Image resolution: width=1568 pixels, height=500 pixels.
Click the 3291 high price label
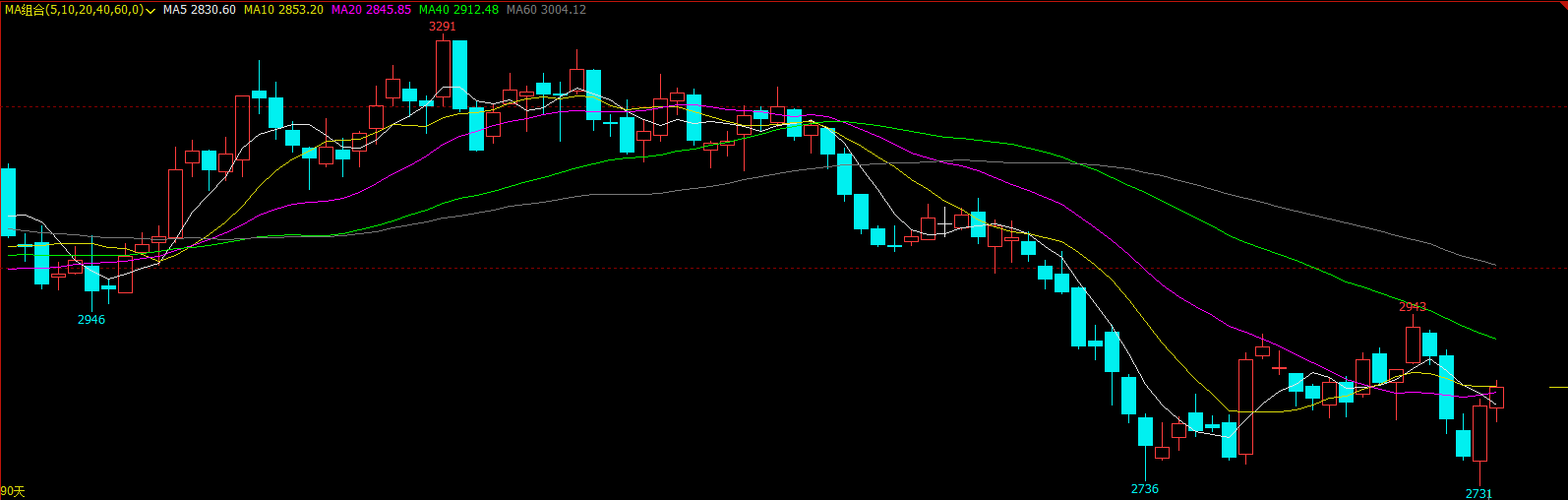pos(443,27)
